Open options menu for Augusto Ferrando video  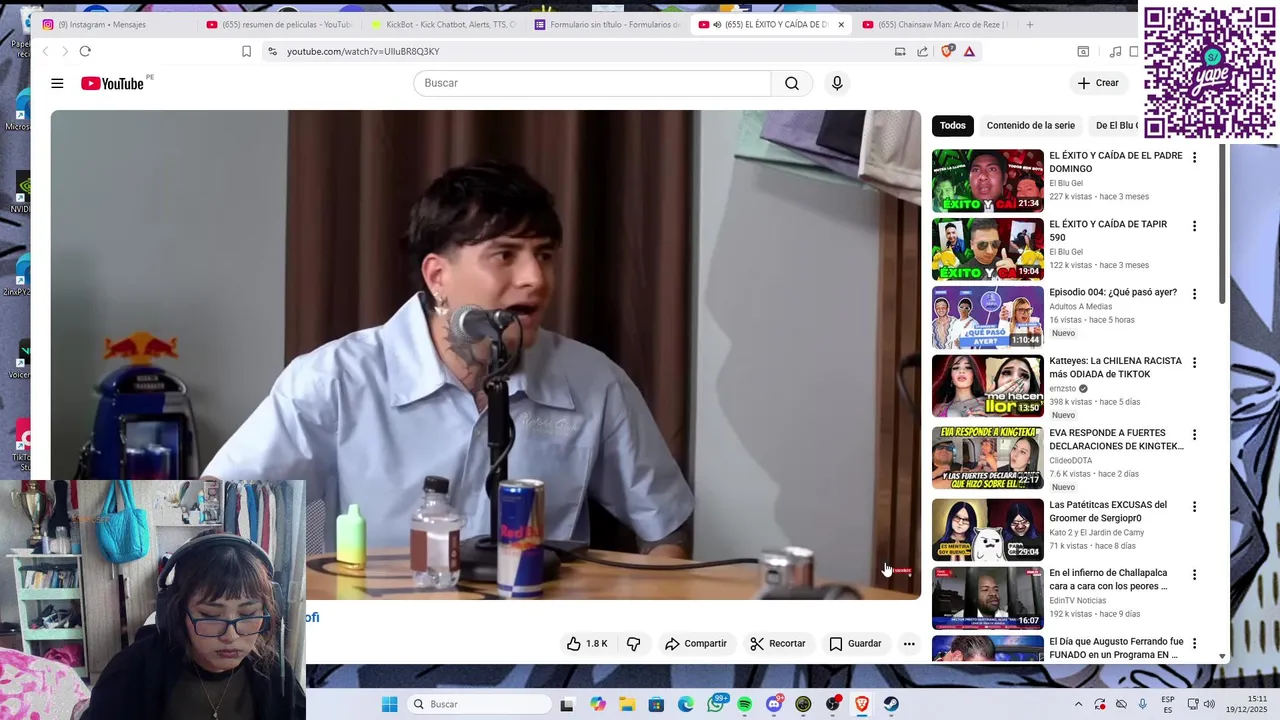[x=1194, y=644]
